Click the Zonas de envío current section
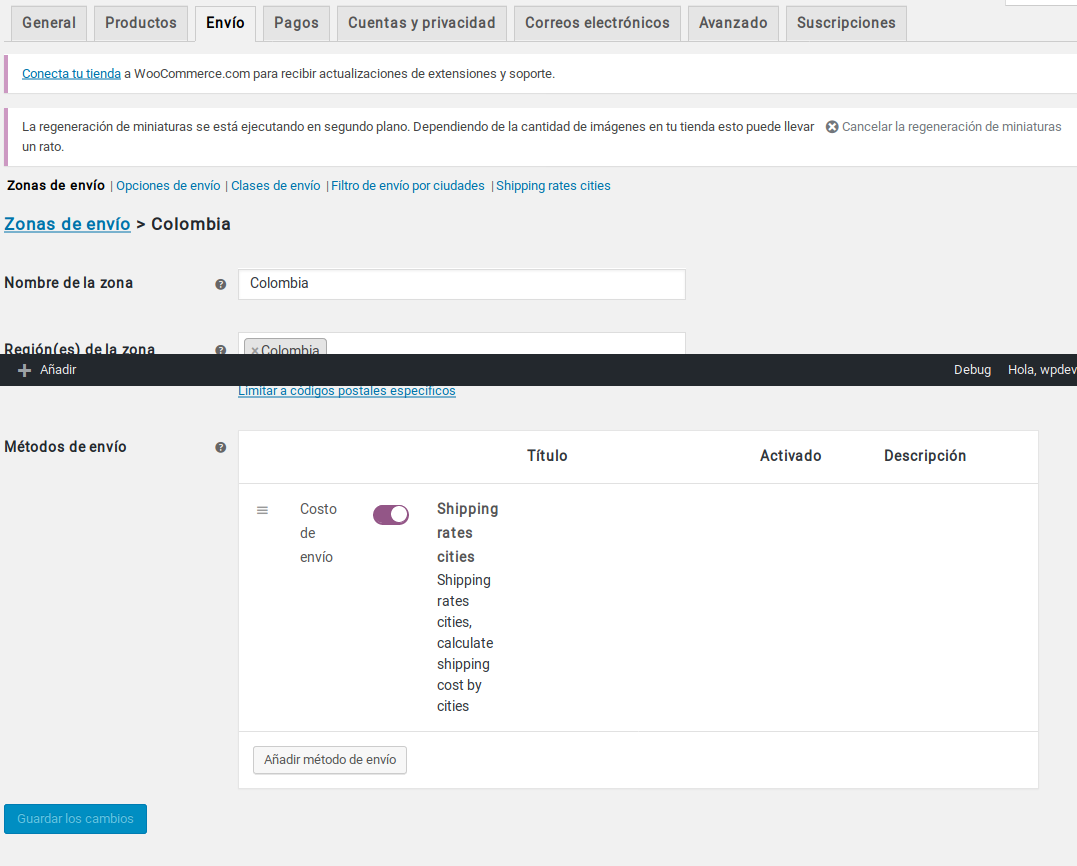 (56, 185)
